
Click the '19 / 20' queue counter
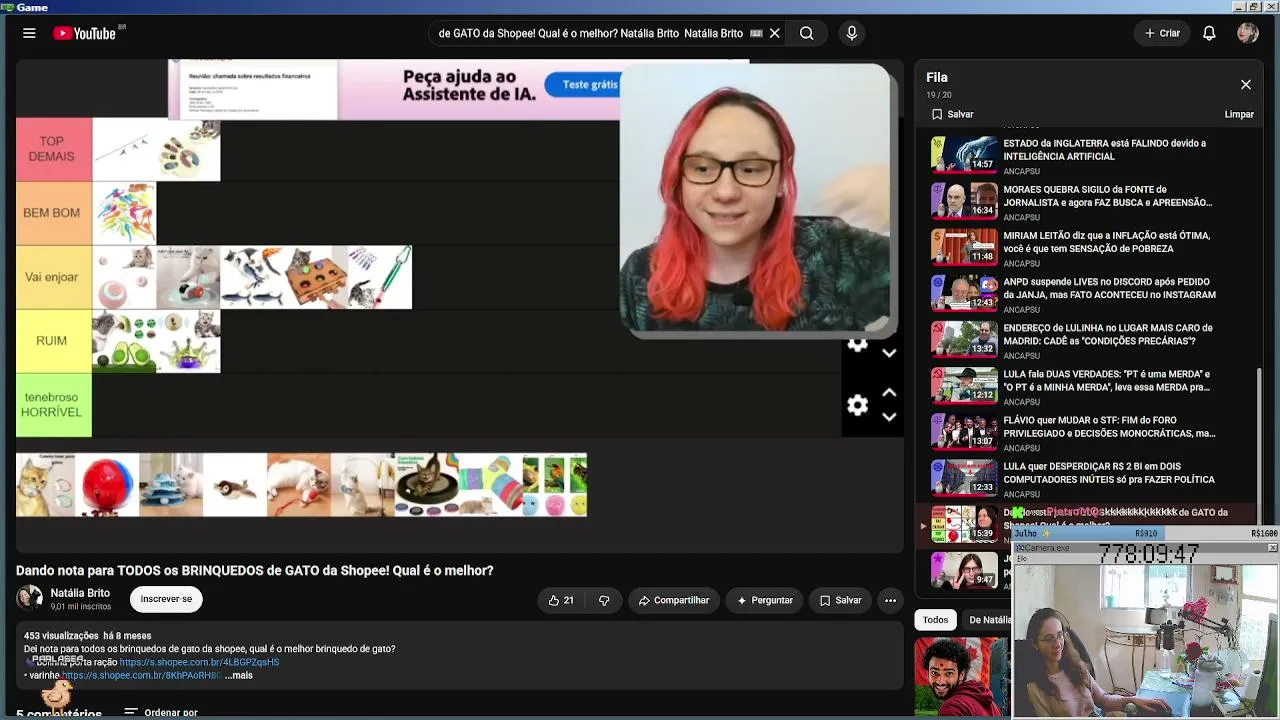(x=939, y=95)
